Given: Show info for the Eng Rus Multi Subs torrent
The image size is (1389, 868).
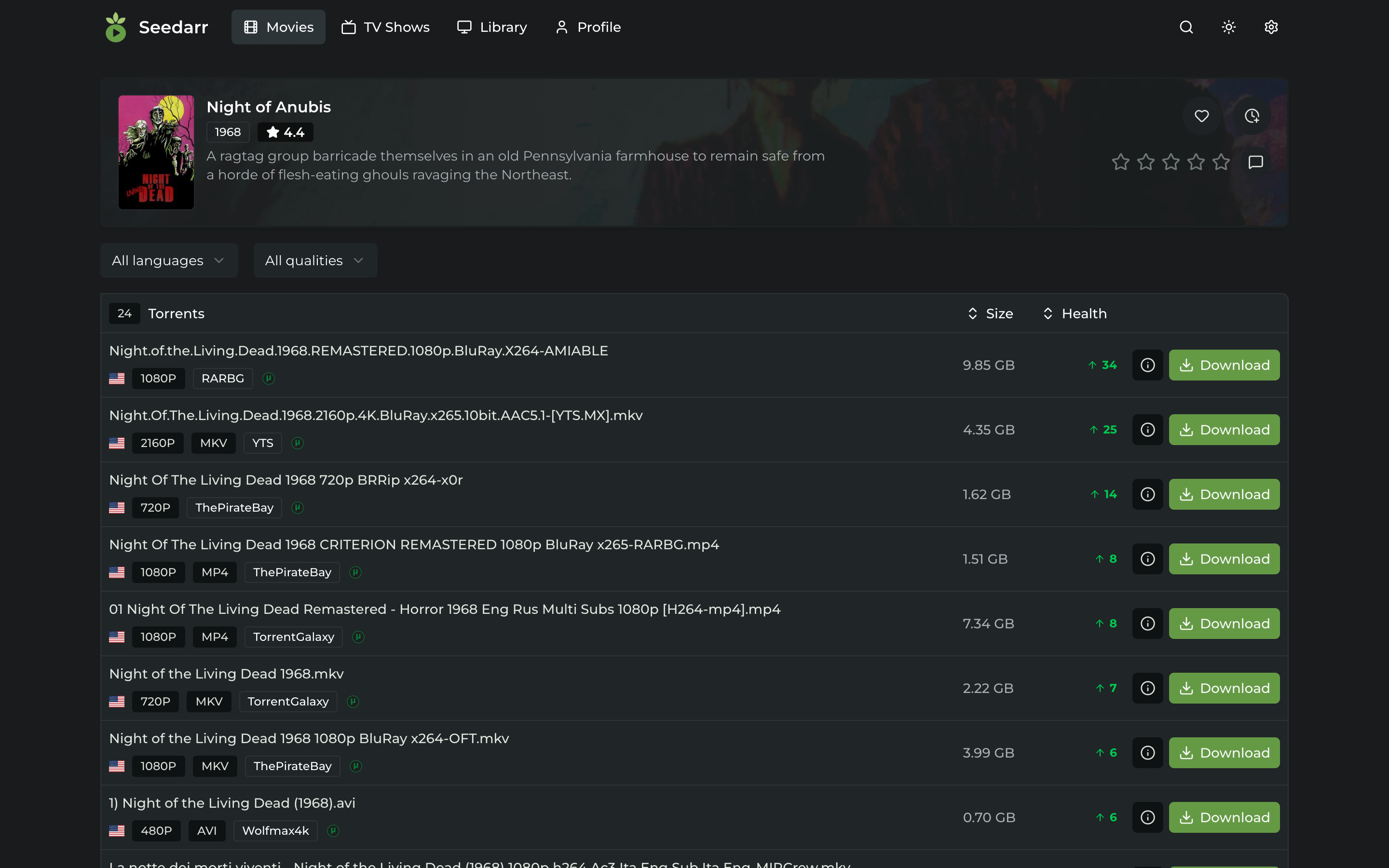Looking at the screenshot, I should (x=1147, y=624).
